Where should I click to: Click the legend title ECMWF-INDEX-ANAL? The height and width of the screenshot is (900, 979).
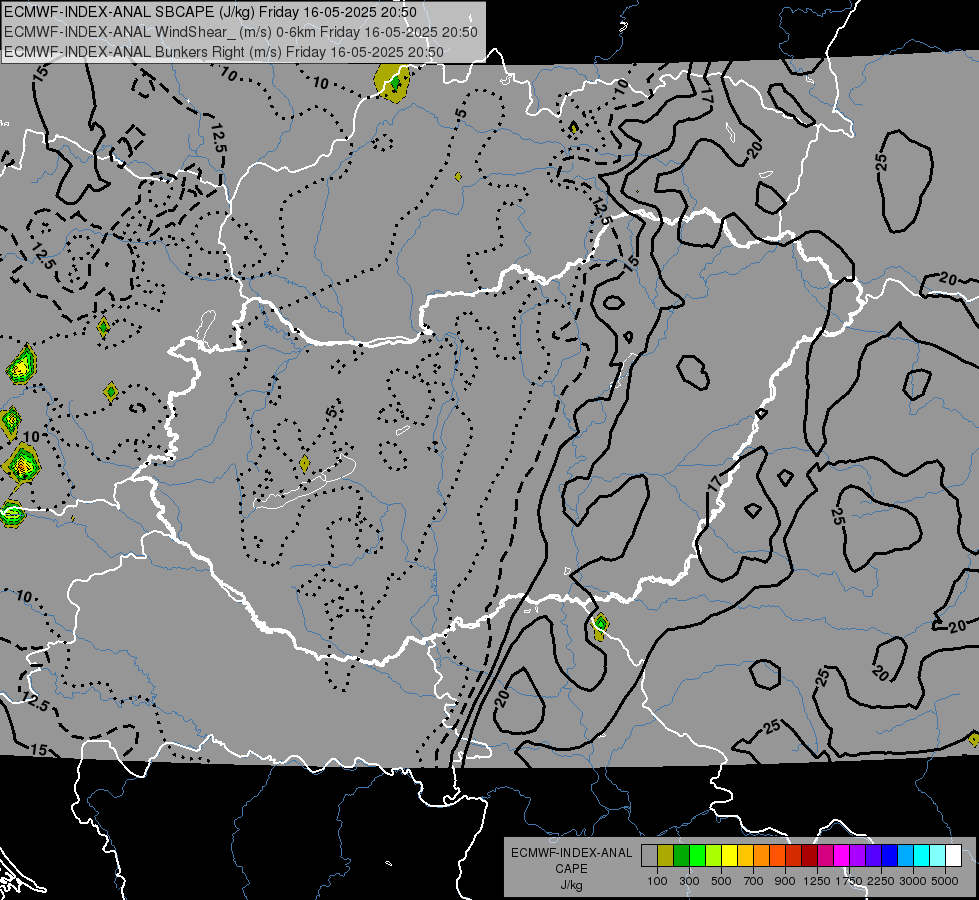(x=571, y=853)
